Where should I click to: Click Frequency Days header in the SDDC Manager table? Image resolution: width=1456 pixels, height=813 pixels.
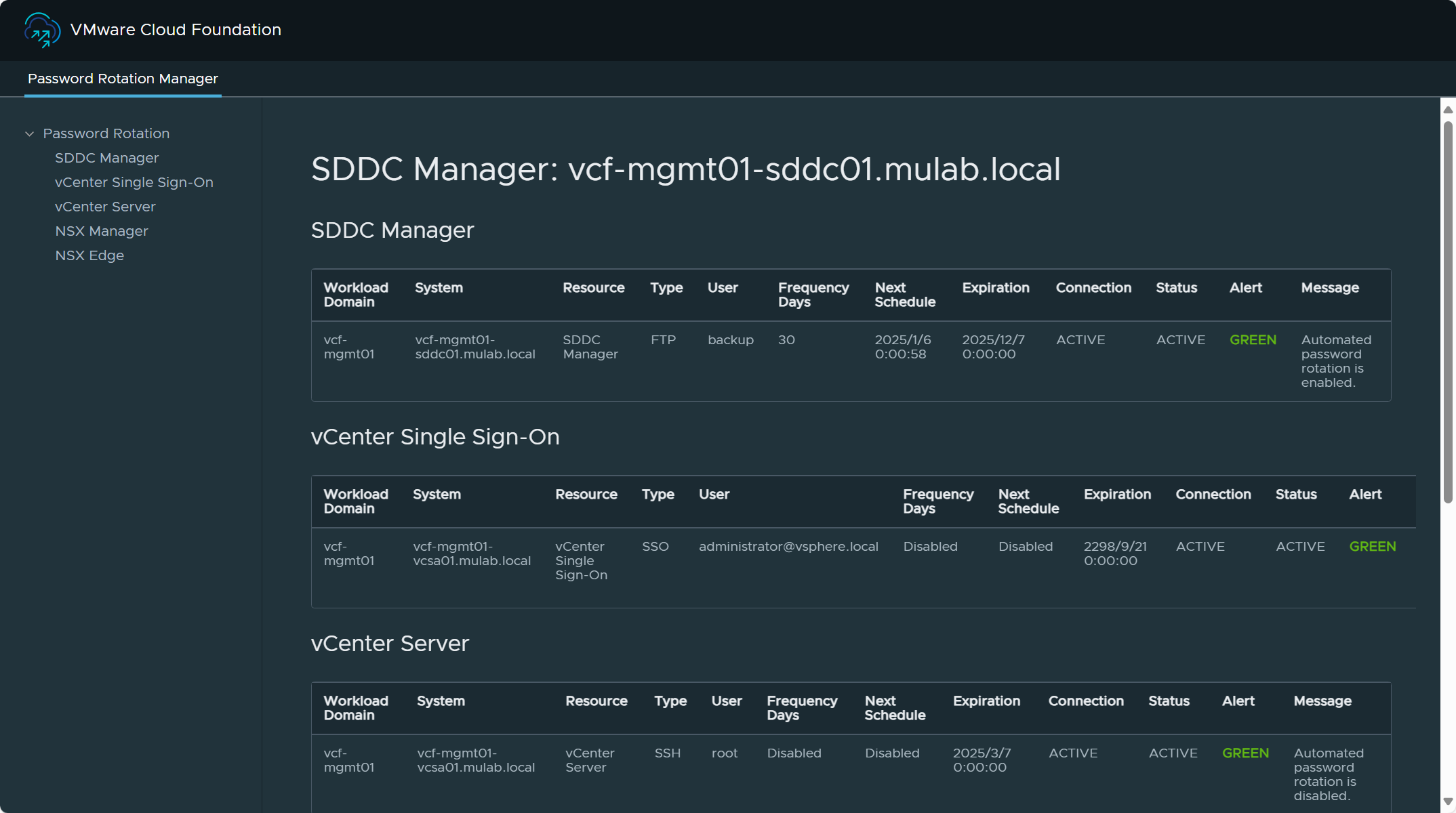click(813, 295)
